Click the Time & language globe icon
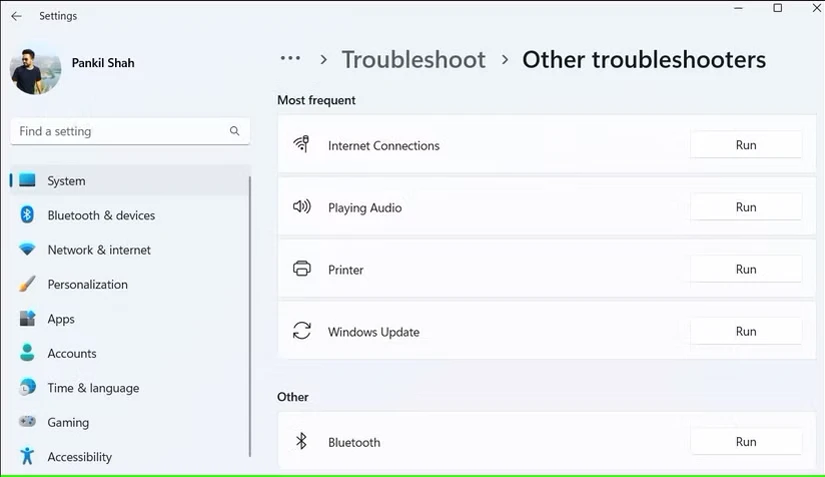825x477 pixels. 27,387
